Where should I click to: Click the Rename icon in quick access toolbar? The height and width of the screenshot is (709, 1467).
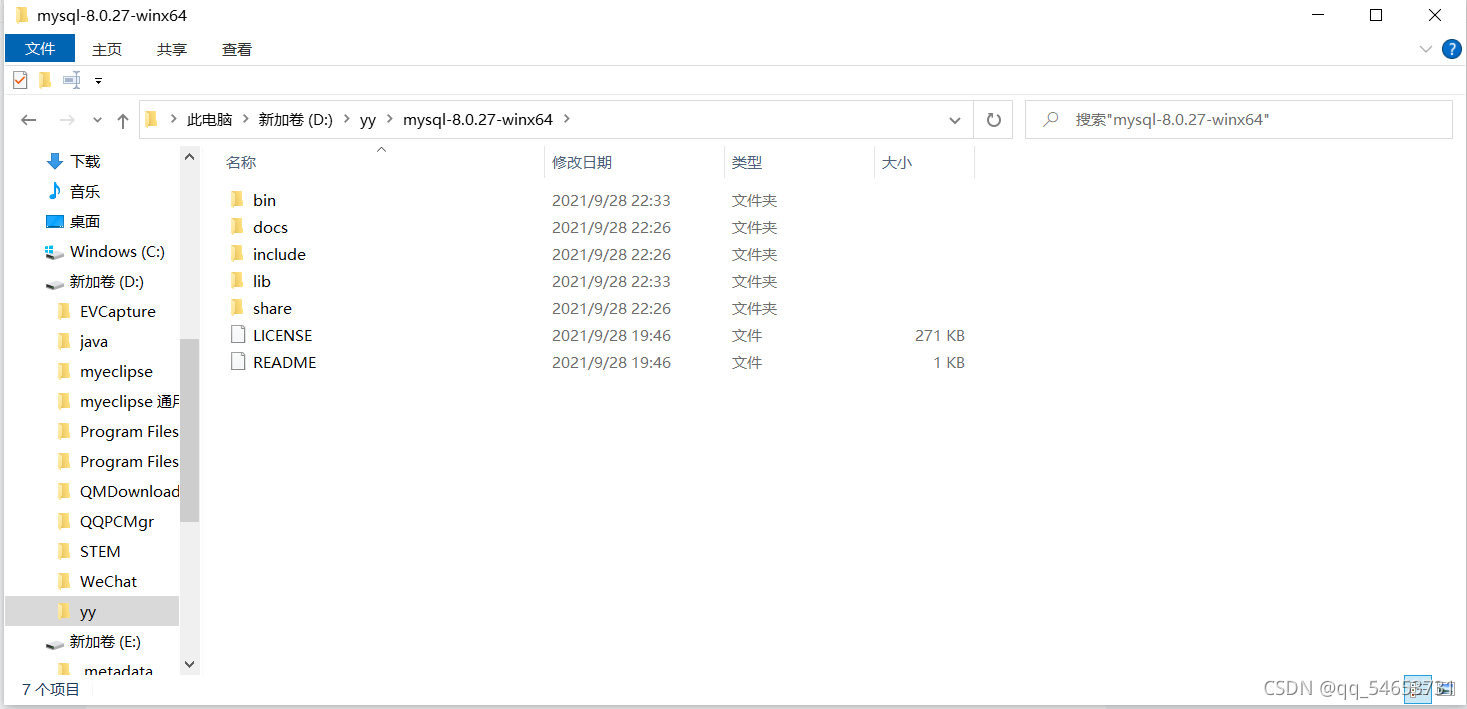point(72,80)
